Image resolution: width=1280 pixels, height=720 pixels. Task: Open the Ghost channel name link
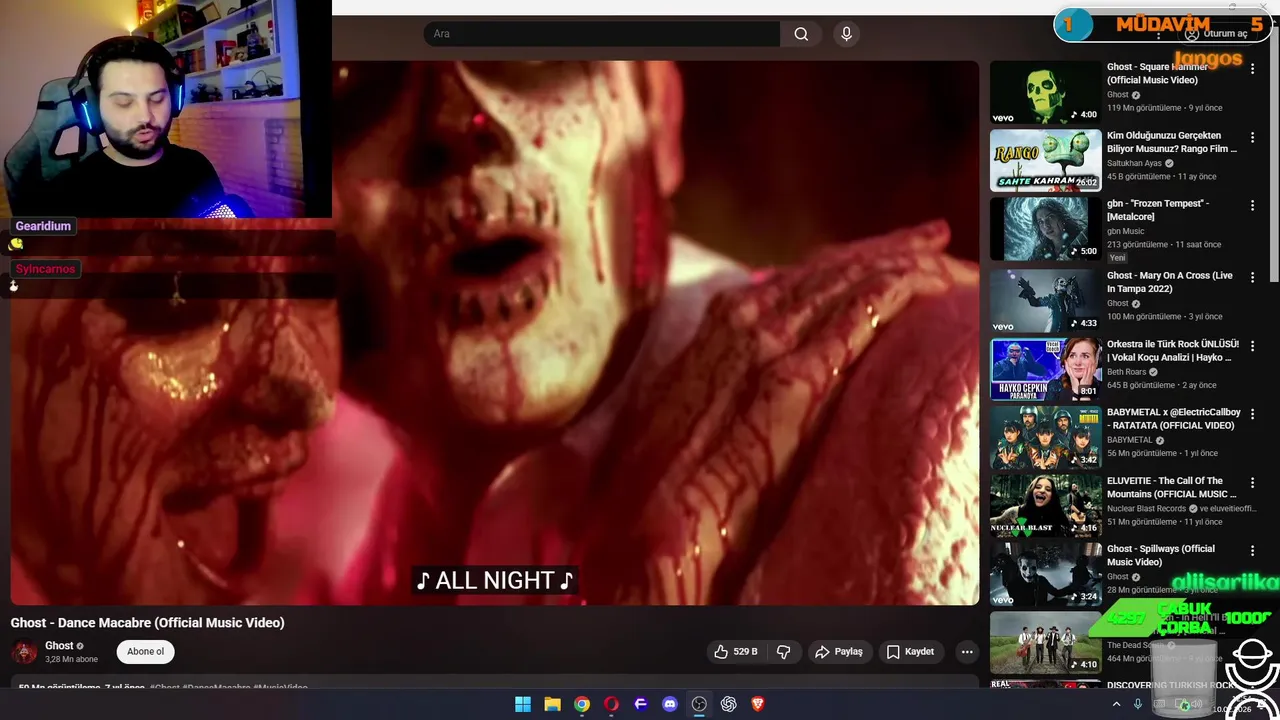59,646
